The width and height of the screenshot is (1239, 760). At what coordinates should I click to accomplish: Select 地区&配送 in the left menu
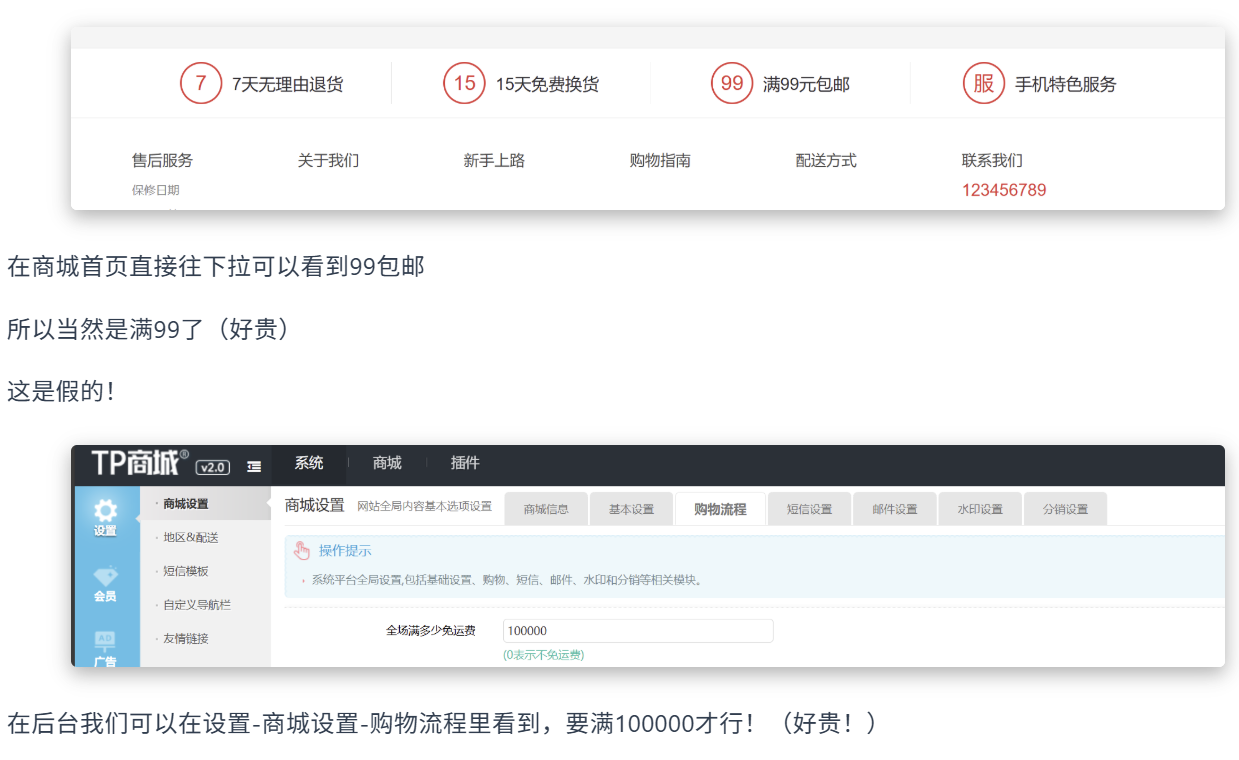tap(191, 538)
